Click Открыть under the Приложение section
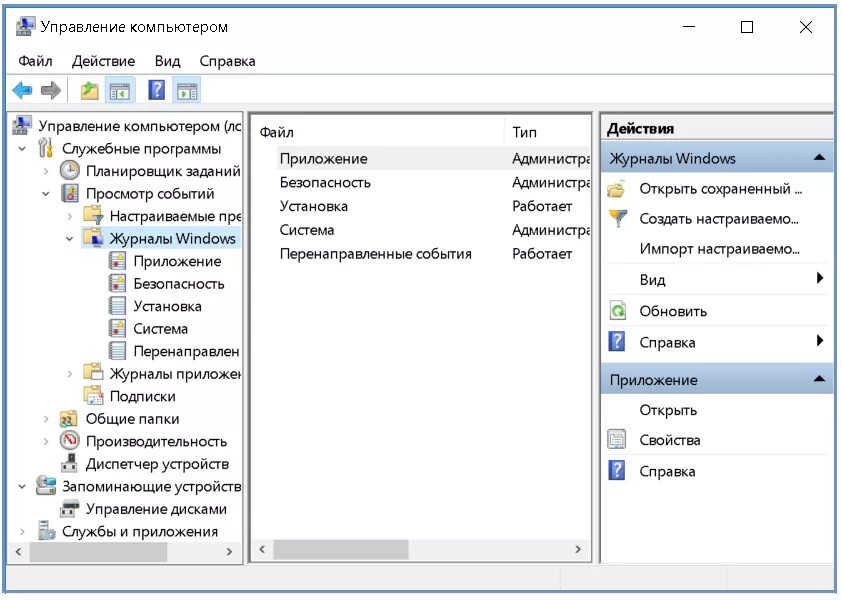The width and height of the screenshot is (842, 600). 668,410
